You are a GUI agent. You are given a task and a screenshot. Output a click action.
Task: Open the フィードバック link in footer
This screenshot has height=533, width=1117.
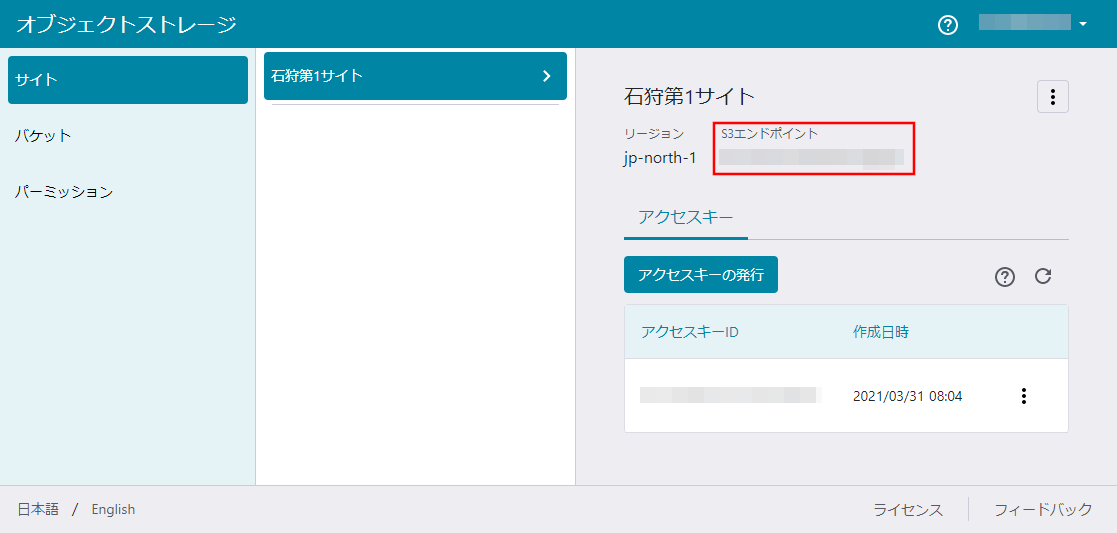point(1043,510)
